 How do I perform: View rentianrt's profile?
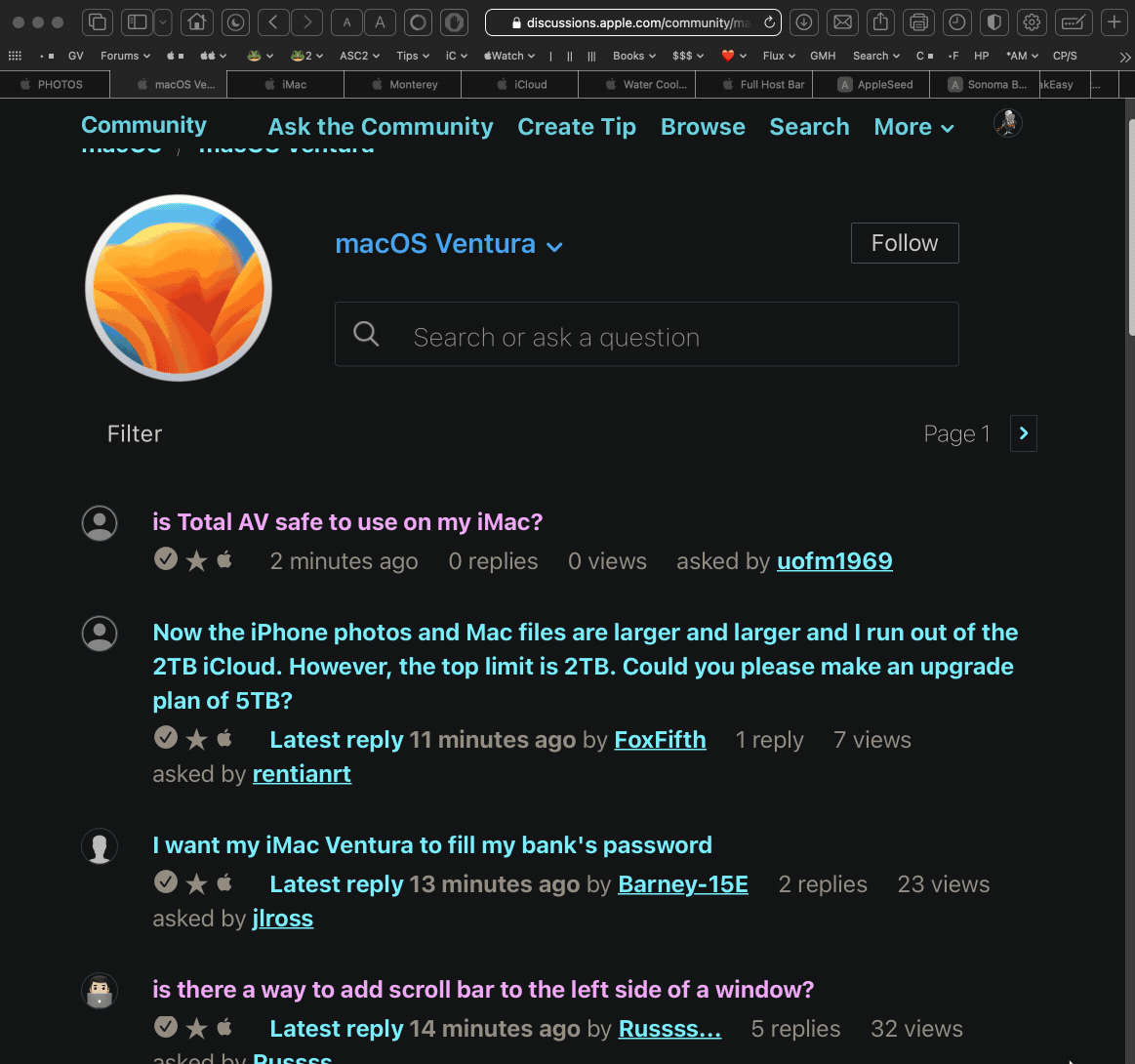point(302,774)
